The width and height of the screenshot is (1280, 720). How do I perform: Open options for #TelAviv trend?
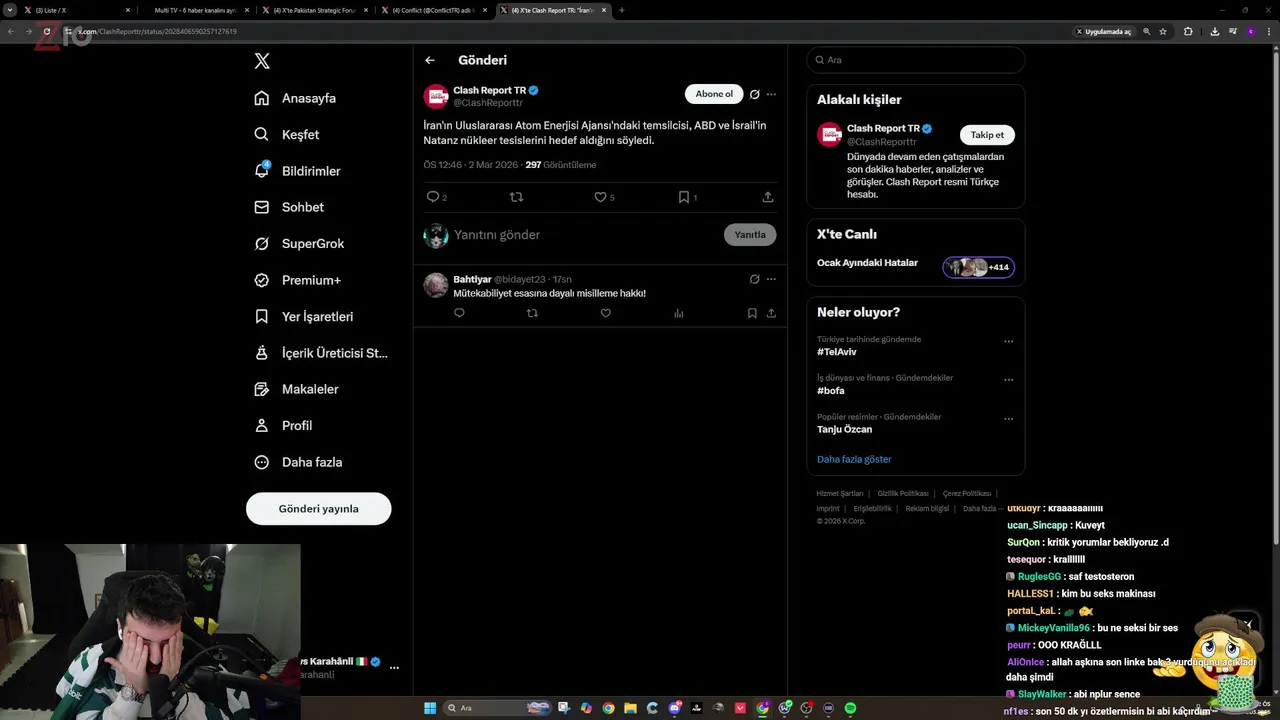pos(1008,341)
